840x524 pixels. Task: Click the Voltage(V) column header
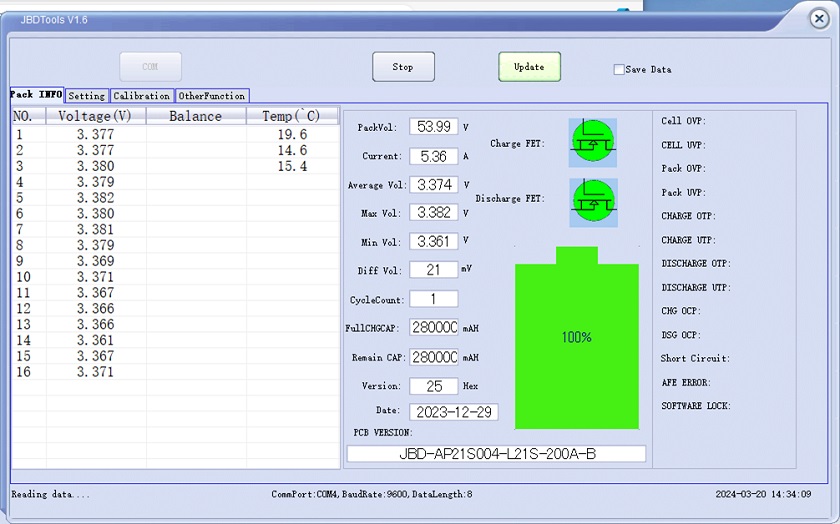click(96, 116)
